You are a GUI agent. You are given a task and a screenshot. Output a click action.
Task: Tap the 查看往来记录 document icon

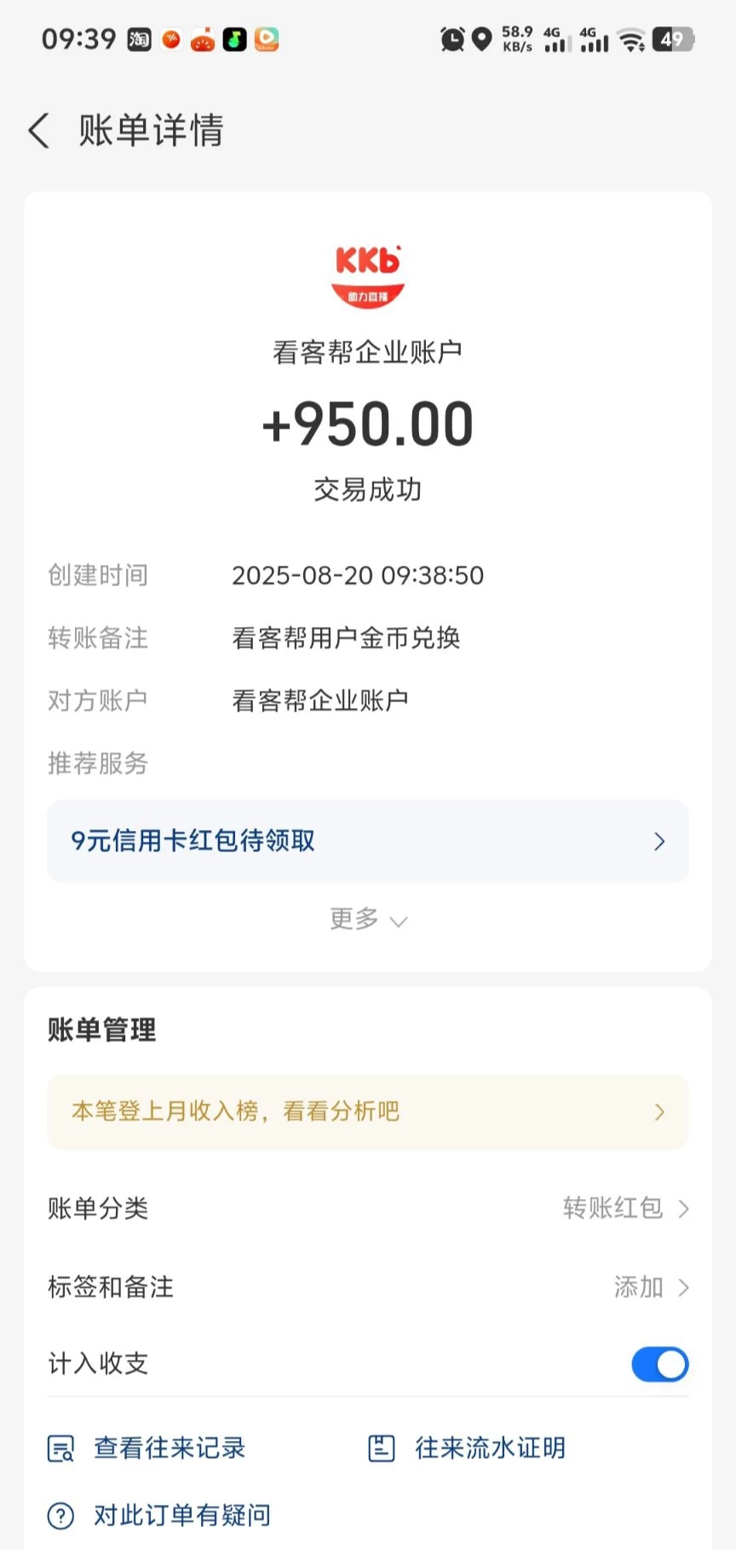pos(61,1448)
